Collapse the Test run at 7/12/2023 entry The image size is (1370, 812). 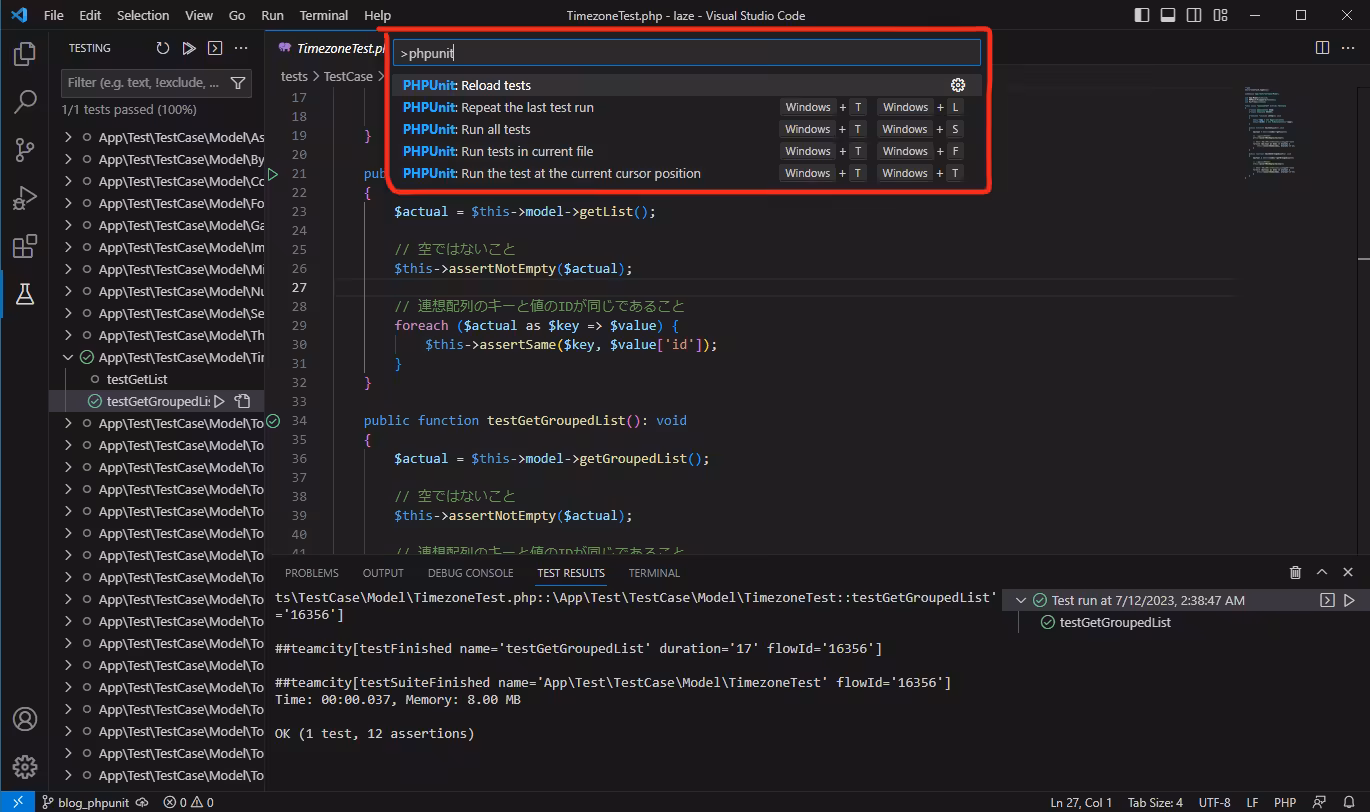[1020, 600]
